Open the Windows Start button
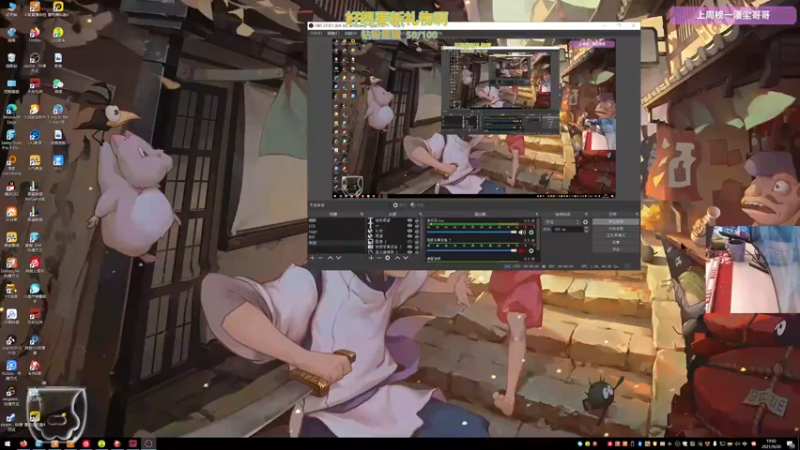The image size is (800, 450). pyautogui.click(x=7, y=444)
